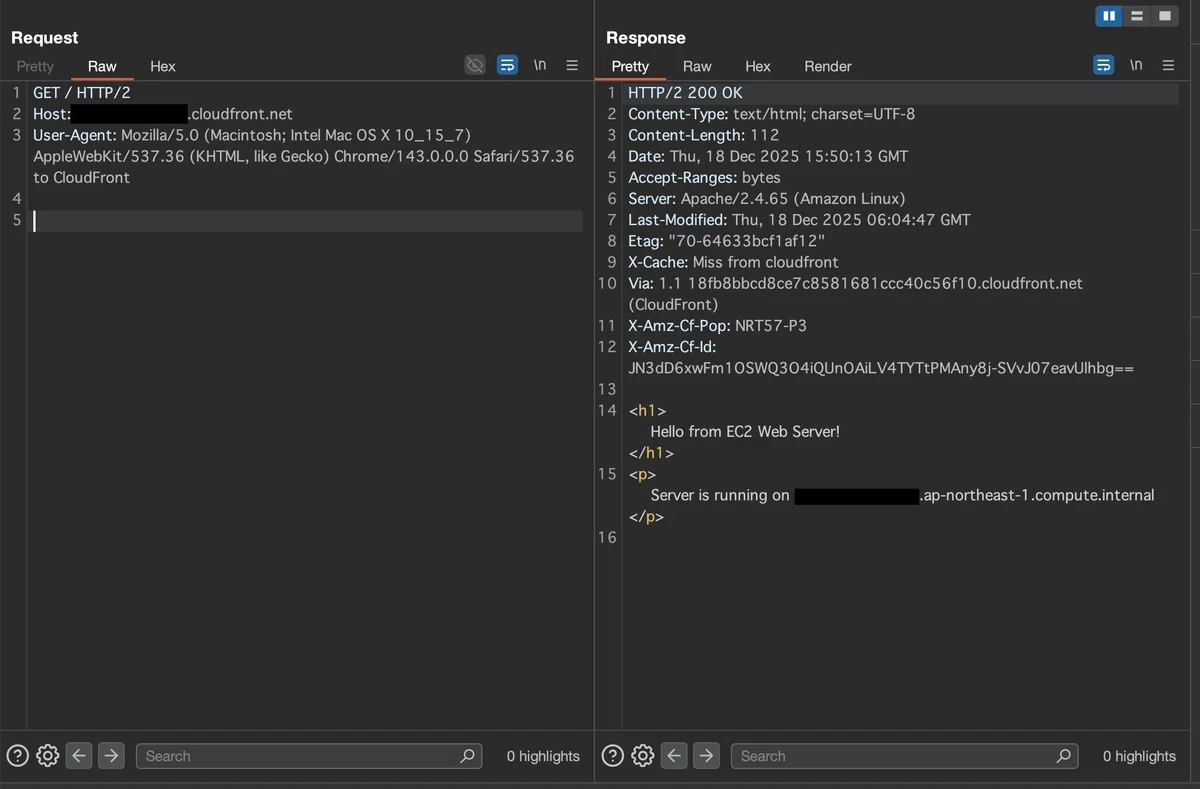Screen dimensions: 1200x789
Task: Toggle \n show newlines in Response pane
Action: click(x=1136, y=65)
